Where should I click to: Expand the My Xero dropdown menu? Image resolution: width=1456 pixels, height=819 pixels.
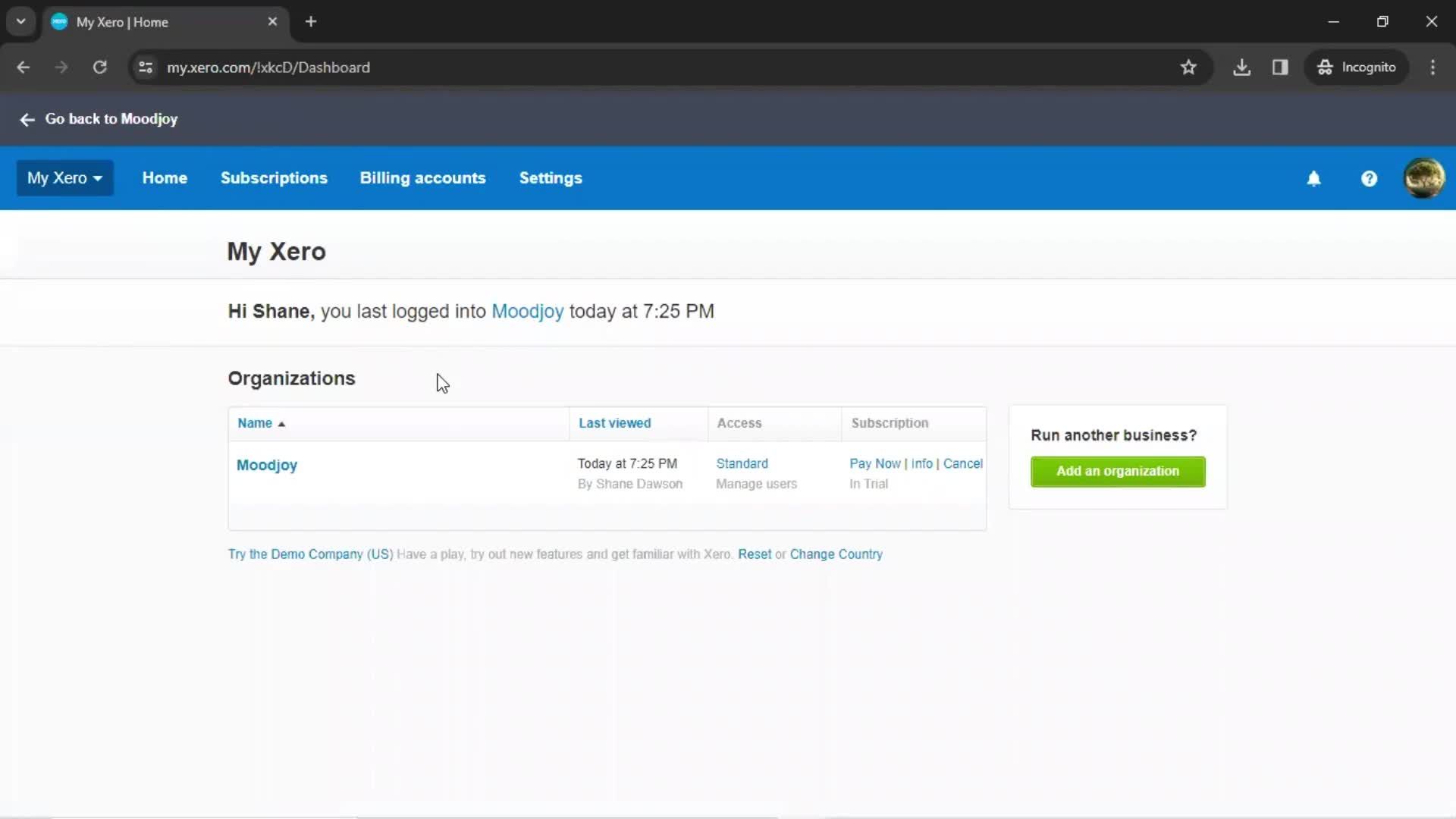65,178
